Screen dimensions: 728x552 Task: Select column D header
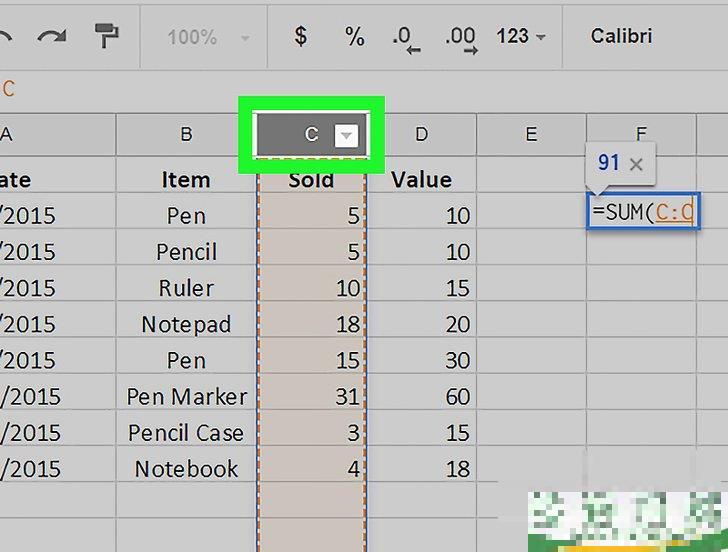[x=422, y=135]
